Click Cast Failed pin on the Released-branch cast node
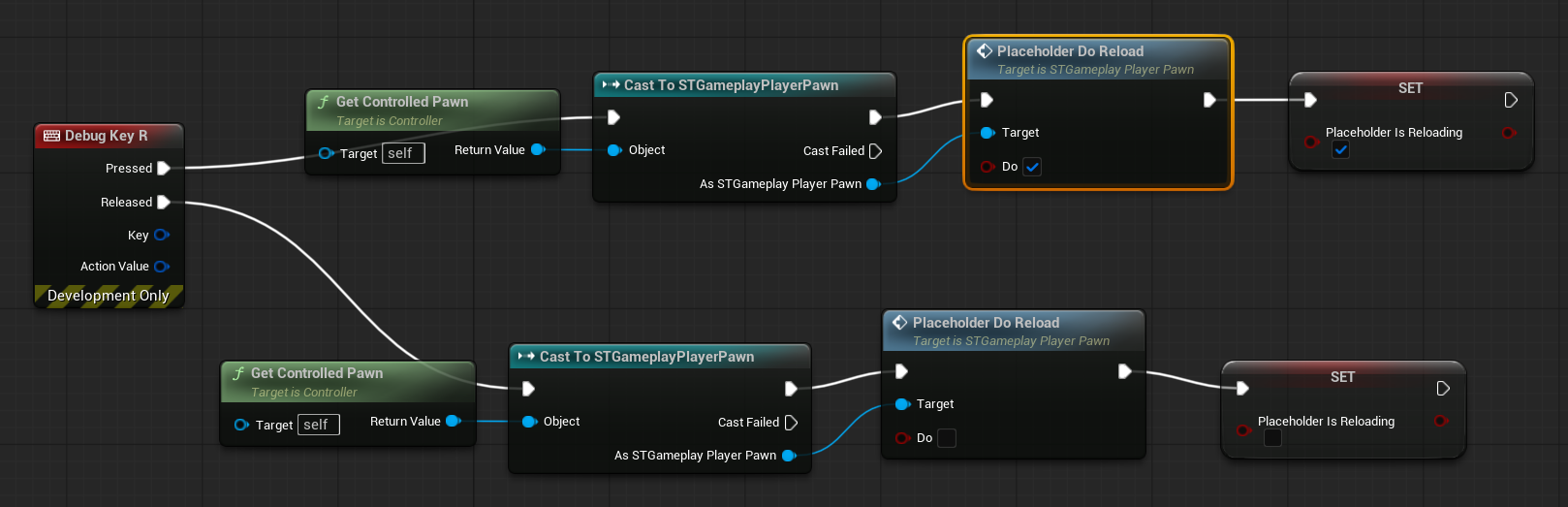The height and width of the screenshot is (507, 1568). pos(791,423)
